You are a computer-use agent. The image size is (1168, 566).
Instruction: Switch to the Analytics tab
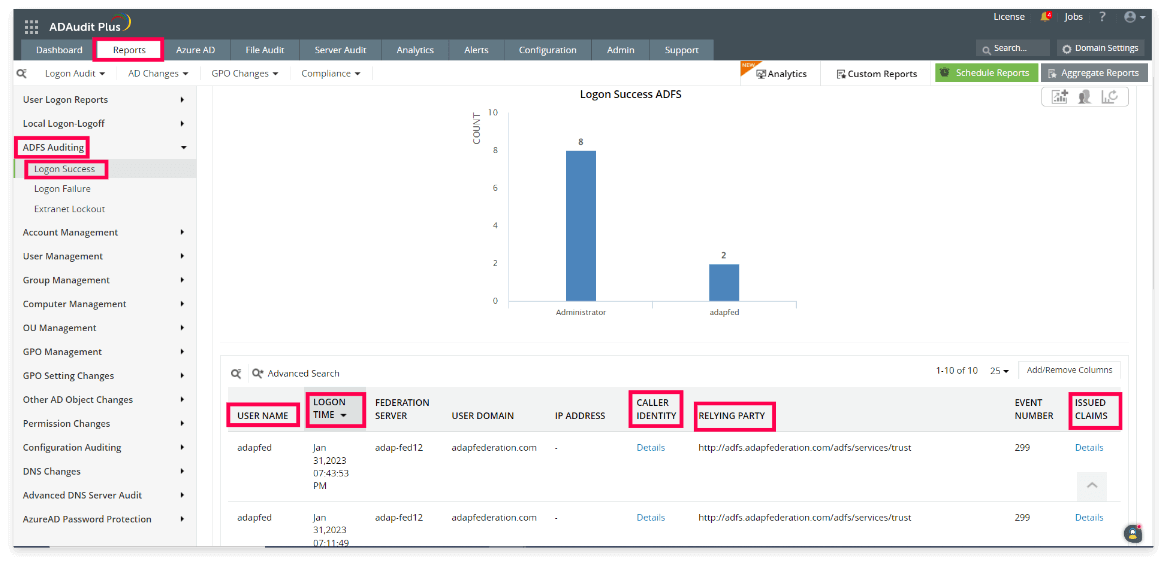[415, 50]
